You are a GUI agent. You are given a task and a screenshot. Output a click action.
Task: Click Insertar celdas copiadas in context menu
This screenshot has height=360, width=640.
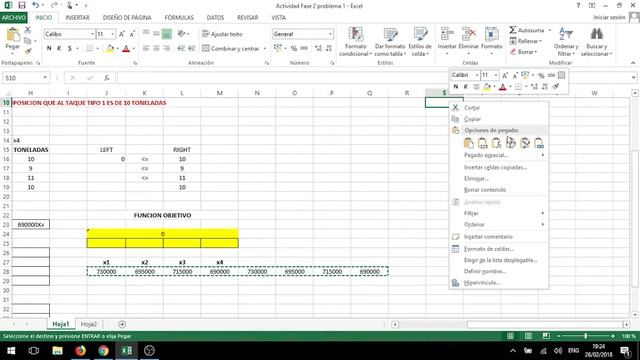pyautogui.click(x=495, y=167)
